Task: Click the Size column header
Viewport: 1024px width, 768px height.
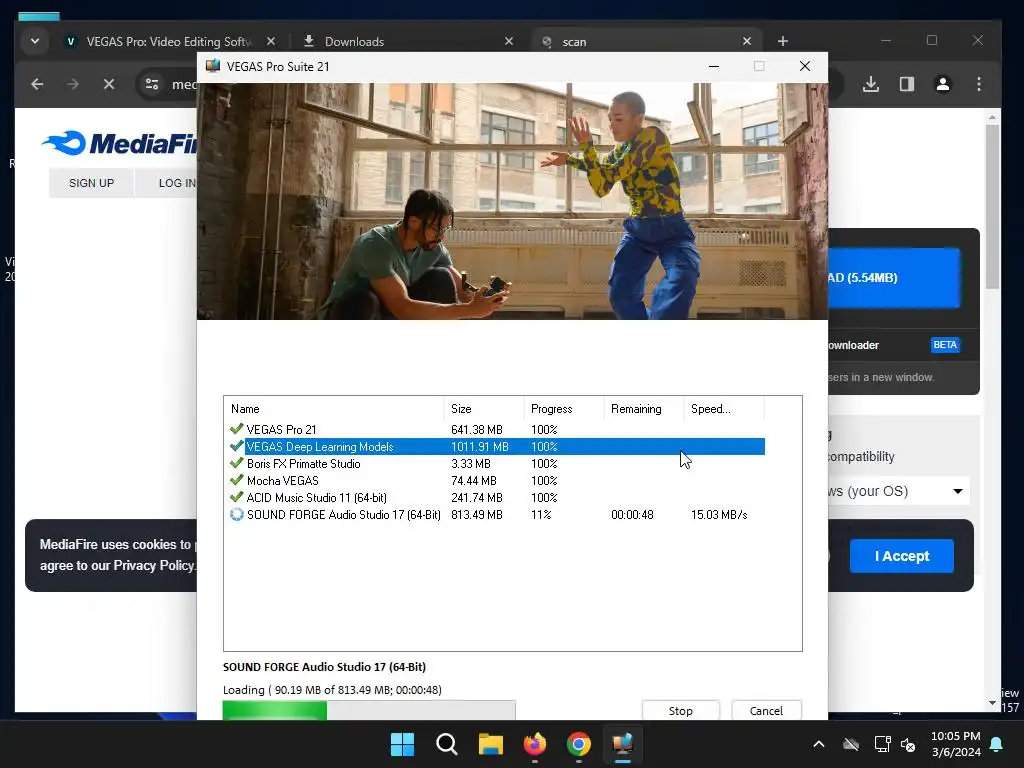Action: [x=483, y=409]
